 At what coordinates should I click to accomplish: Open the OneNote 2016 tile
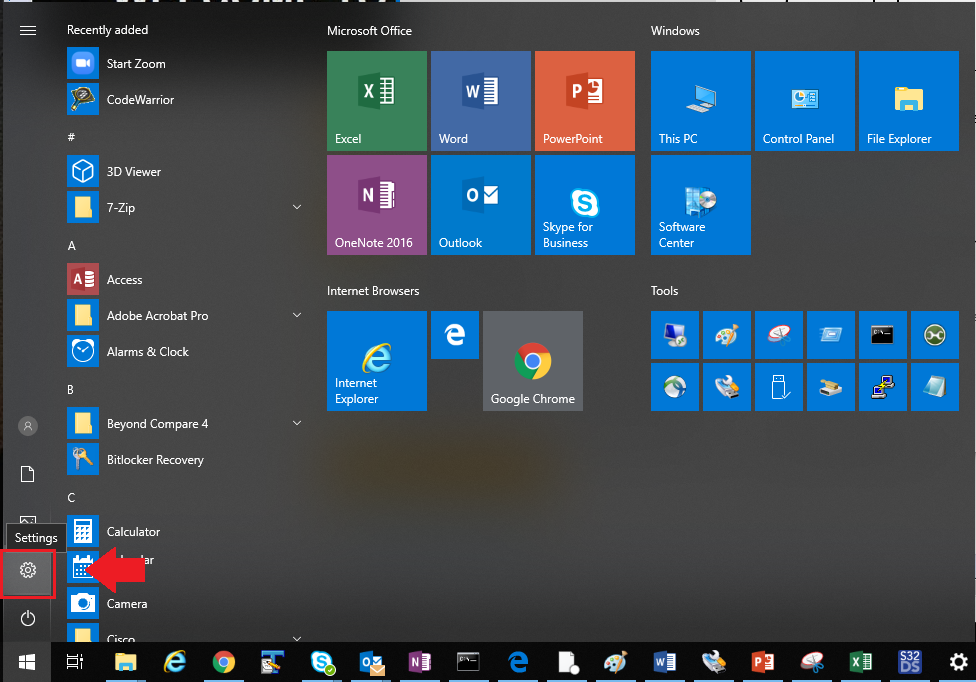point(377,205)
